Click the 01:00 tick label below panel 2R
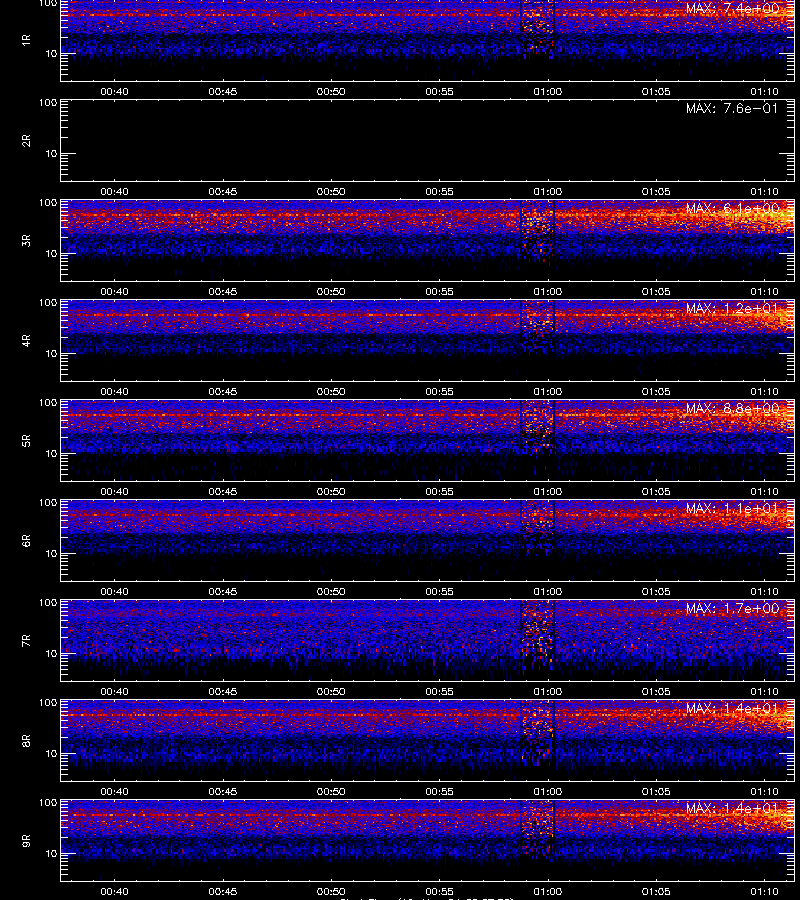 547,192
